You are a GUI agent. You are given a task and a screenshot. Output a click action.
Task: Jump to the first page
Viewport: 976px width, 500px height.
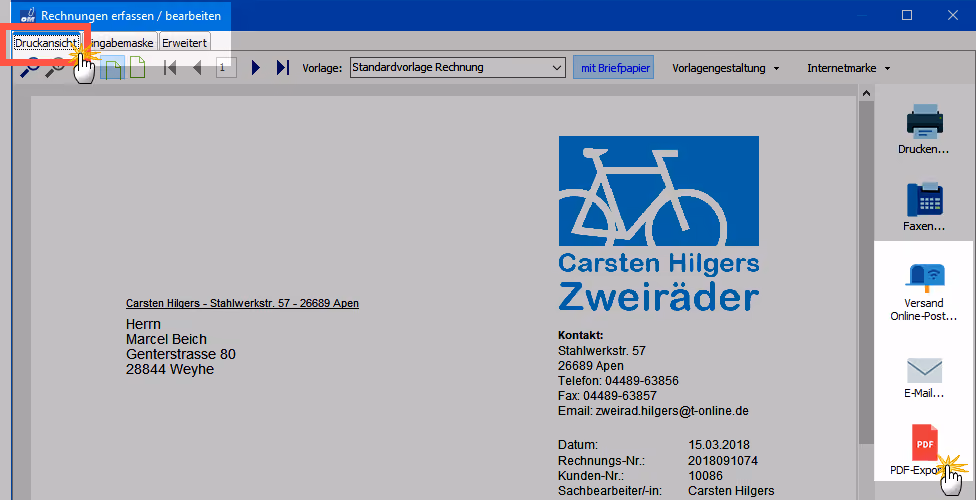click(170, 67)
